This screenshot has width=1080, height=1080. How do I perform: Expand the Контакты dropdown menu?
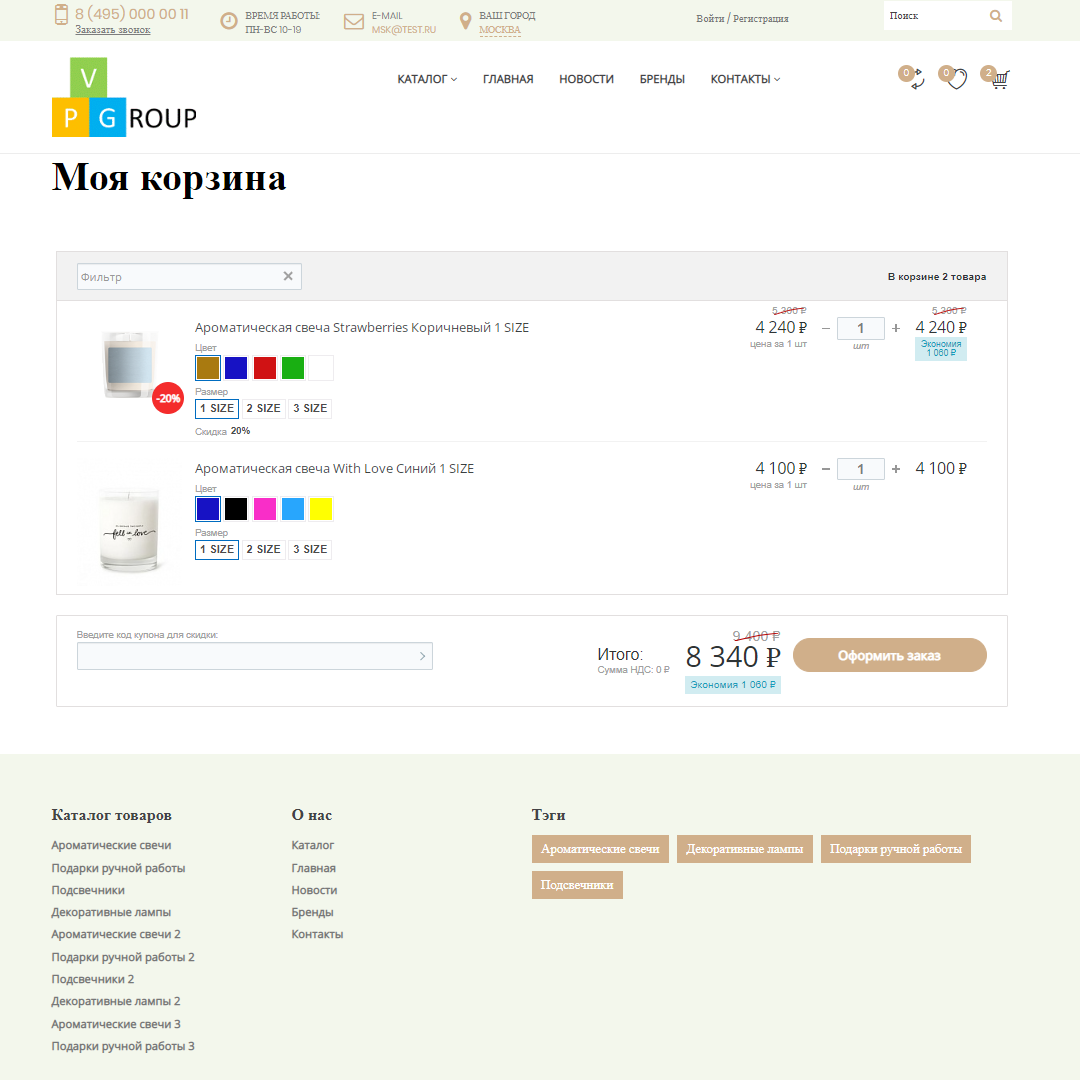[x=745, y=79]
